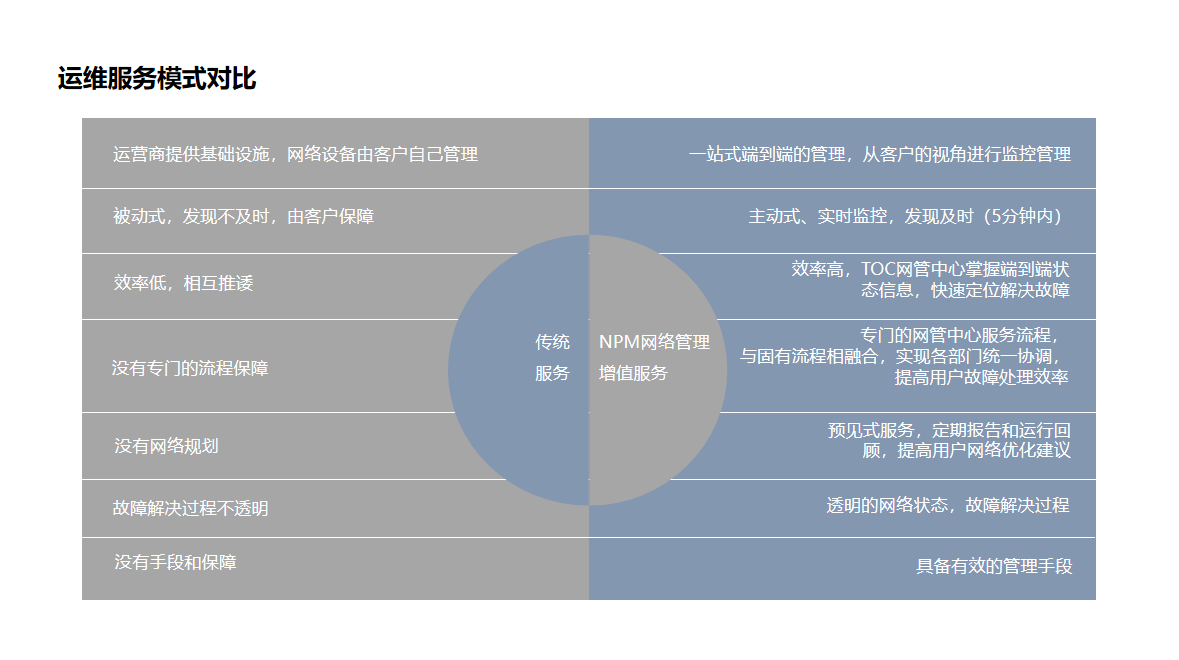The height and width of the screenshot is (660, 1179).
Task: Click the line 效率高，TOC网管中心掌握端到端状
Action: (x=930, y=269)
